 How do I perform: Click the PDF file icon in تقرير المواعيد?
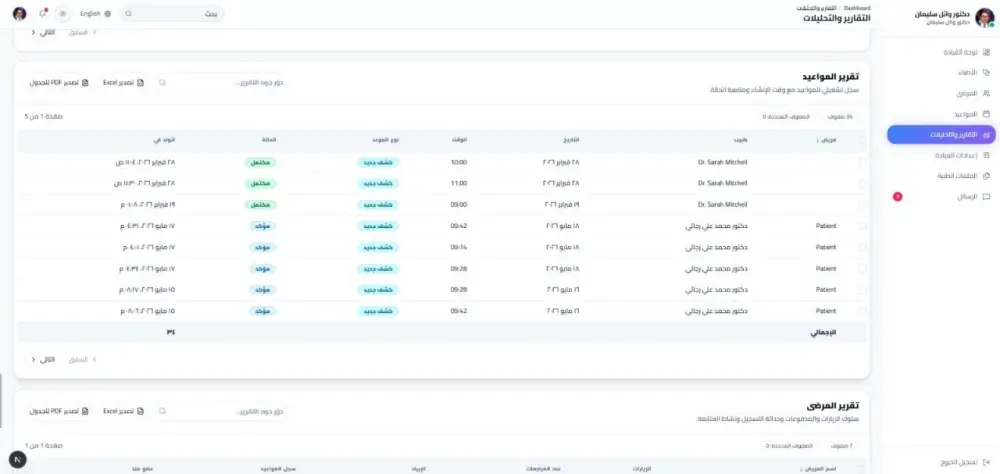[85, 83]
